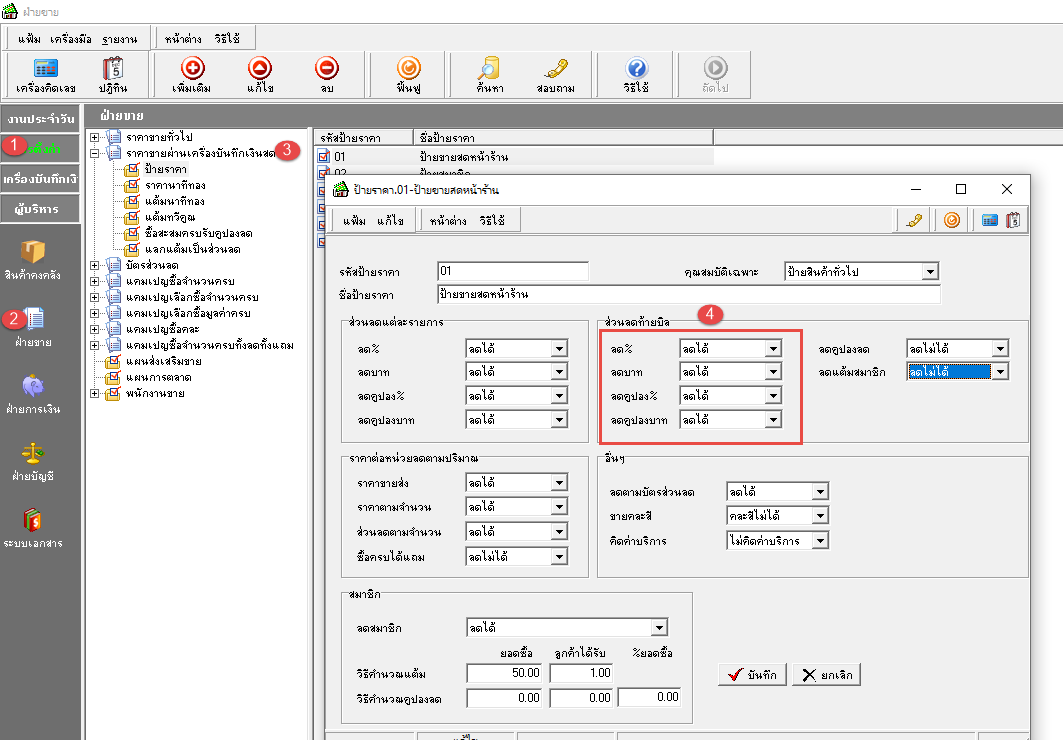The width and height of the screenshot is (1063, 740).
Task: Click the ยกเลิก cancel button
Action: (826, 675)
